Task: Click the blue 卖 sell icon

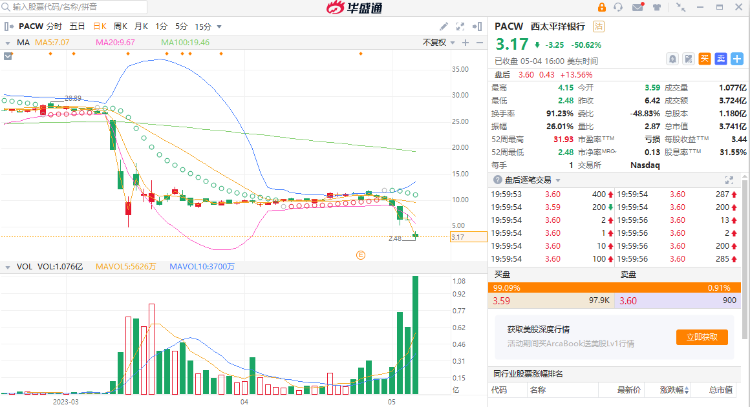Action: tap(721, 59)
